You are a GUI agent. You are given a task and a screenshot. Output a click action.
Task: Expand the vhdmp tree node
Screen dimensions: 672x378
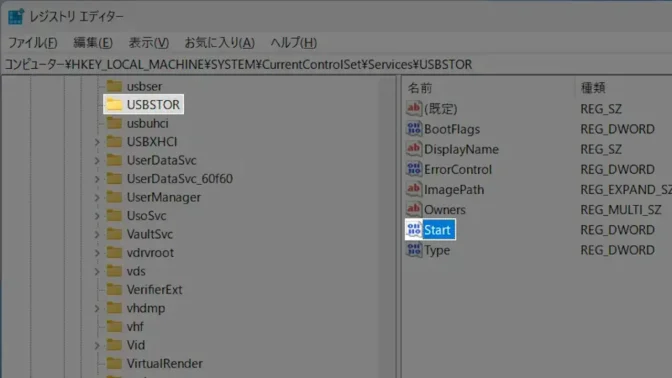pos(97,308)
